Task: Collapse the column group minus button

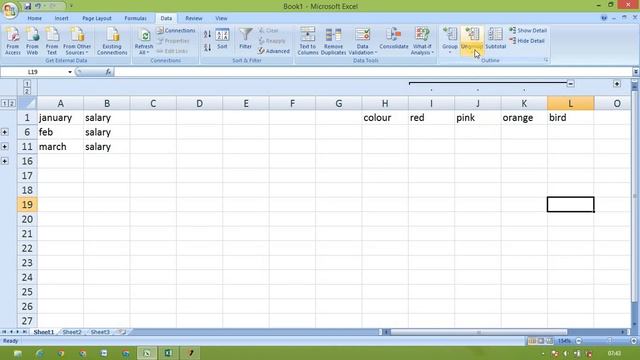Action: pos(571,84)
